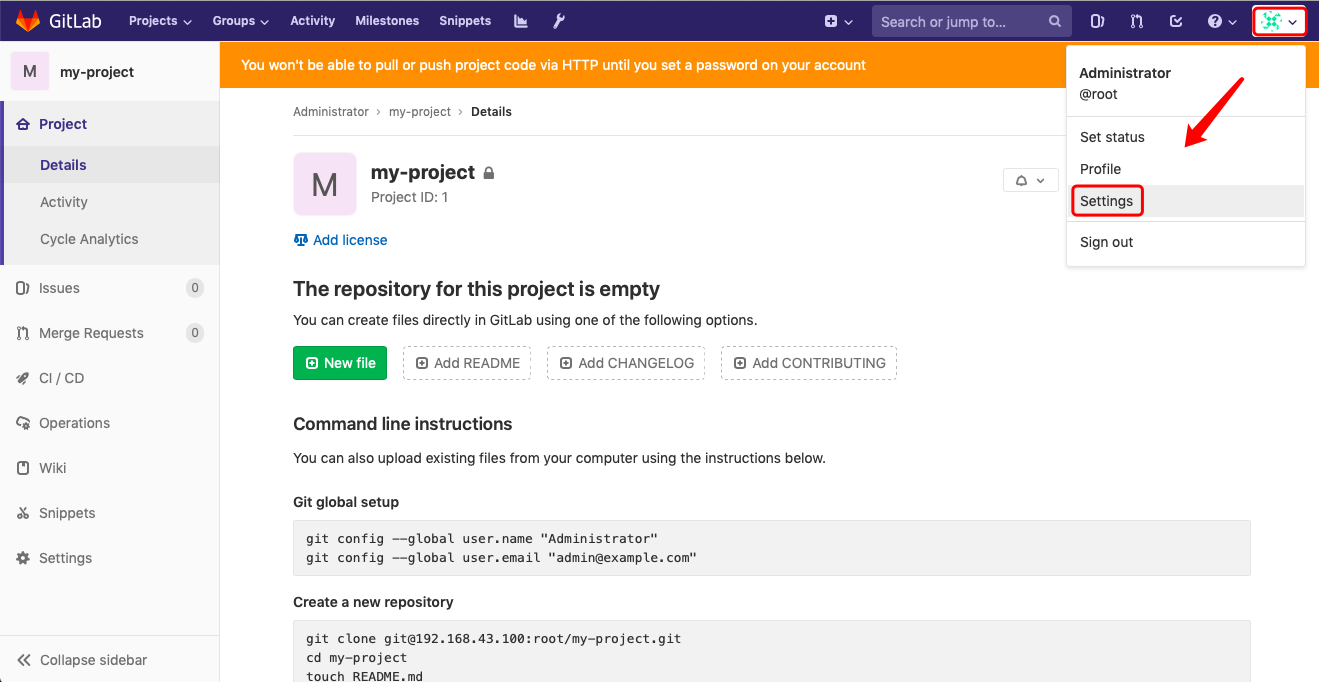The height and width of the screenshot is (682, 1319).
Task: Expand the Projects dropdown in navbar
Action: point(160,21)
